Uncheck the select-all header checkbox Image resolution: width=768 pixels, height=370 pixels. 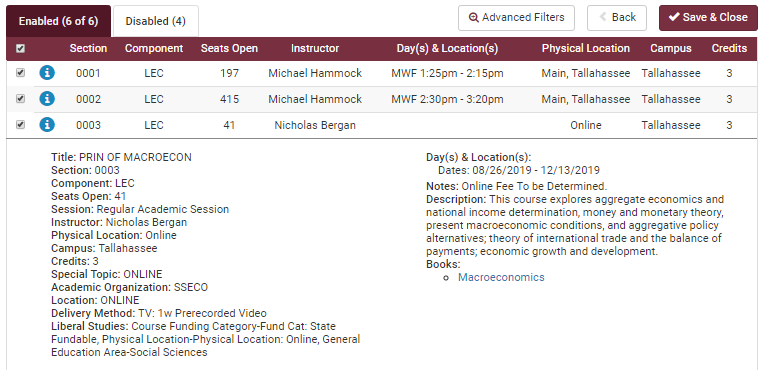[x=21, y=49]
